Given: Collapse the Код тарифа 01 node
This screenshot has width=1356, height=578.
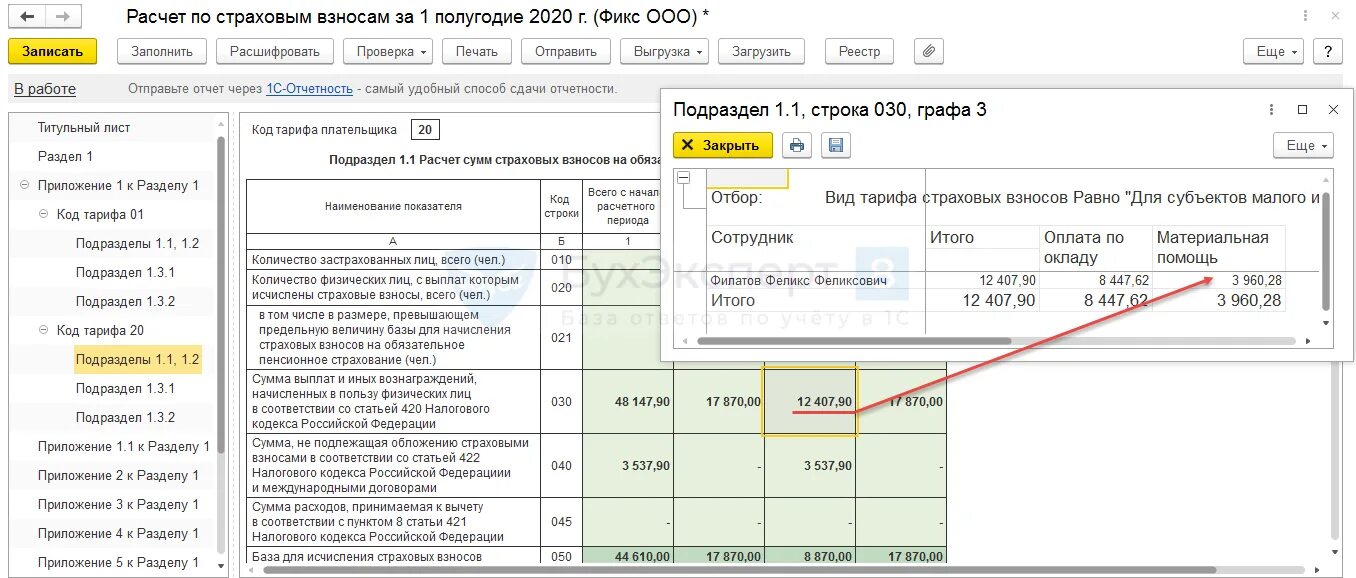Looking at the screenshot, I should point(43,215).
